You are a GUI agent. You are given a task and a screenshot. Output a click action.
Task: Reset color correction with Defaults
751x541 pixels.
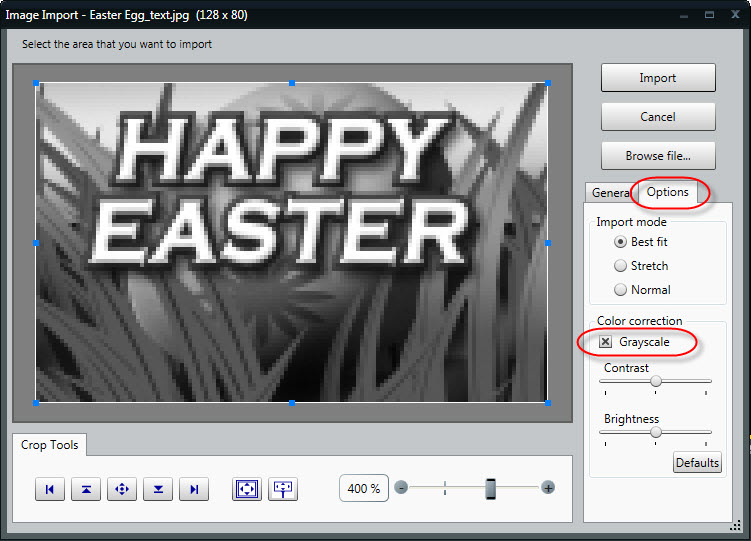click(x=697, y=462)
